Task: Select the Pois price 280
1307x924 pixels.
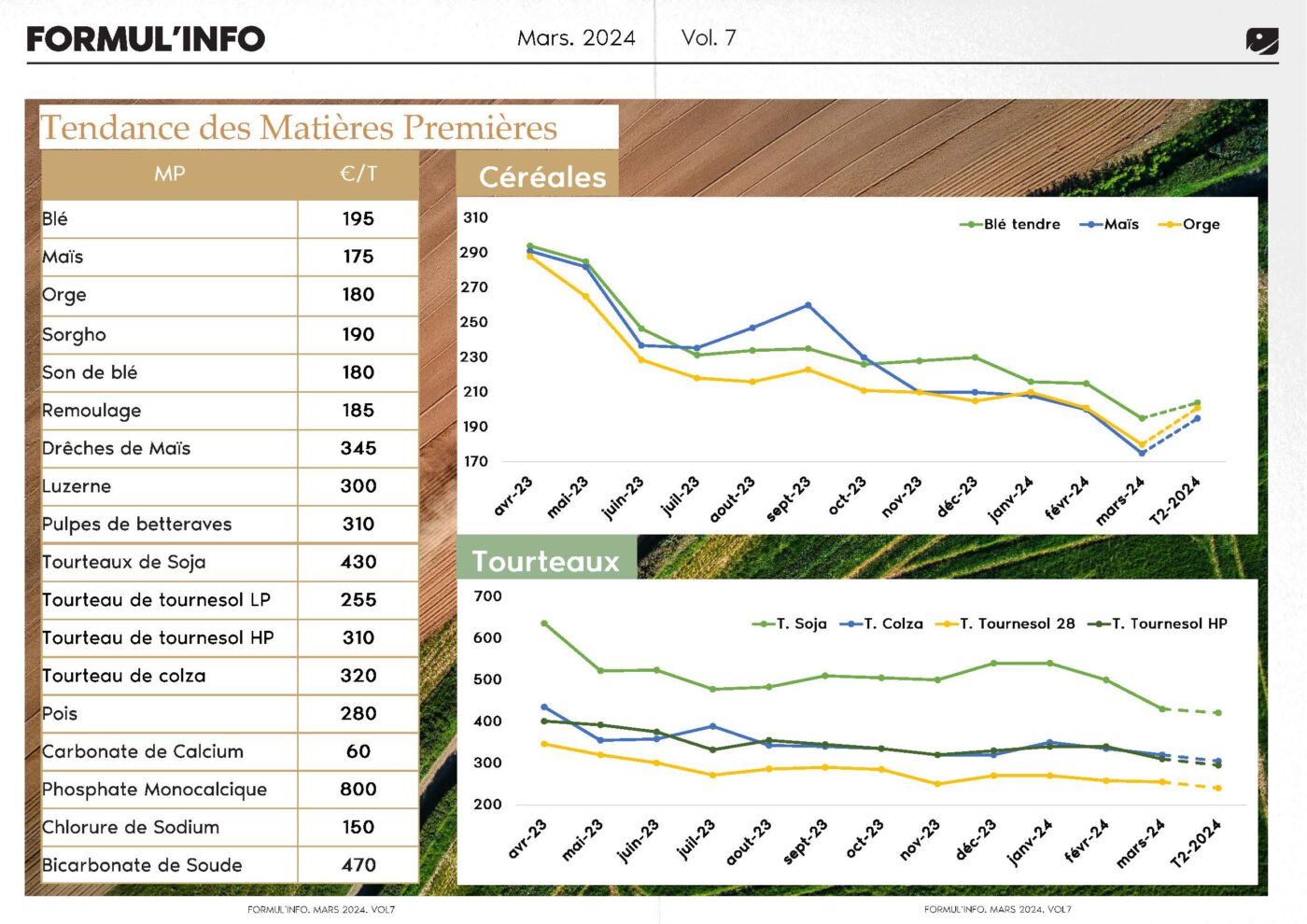Action: coord(358,714)
